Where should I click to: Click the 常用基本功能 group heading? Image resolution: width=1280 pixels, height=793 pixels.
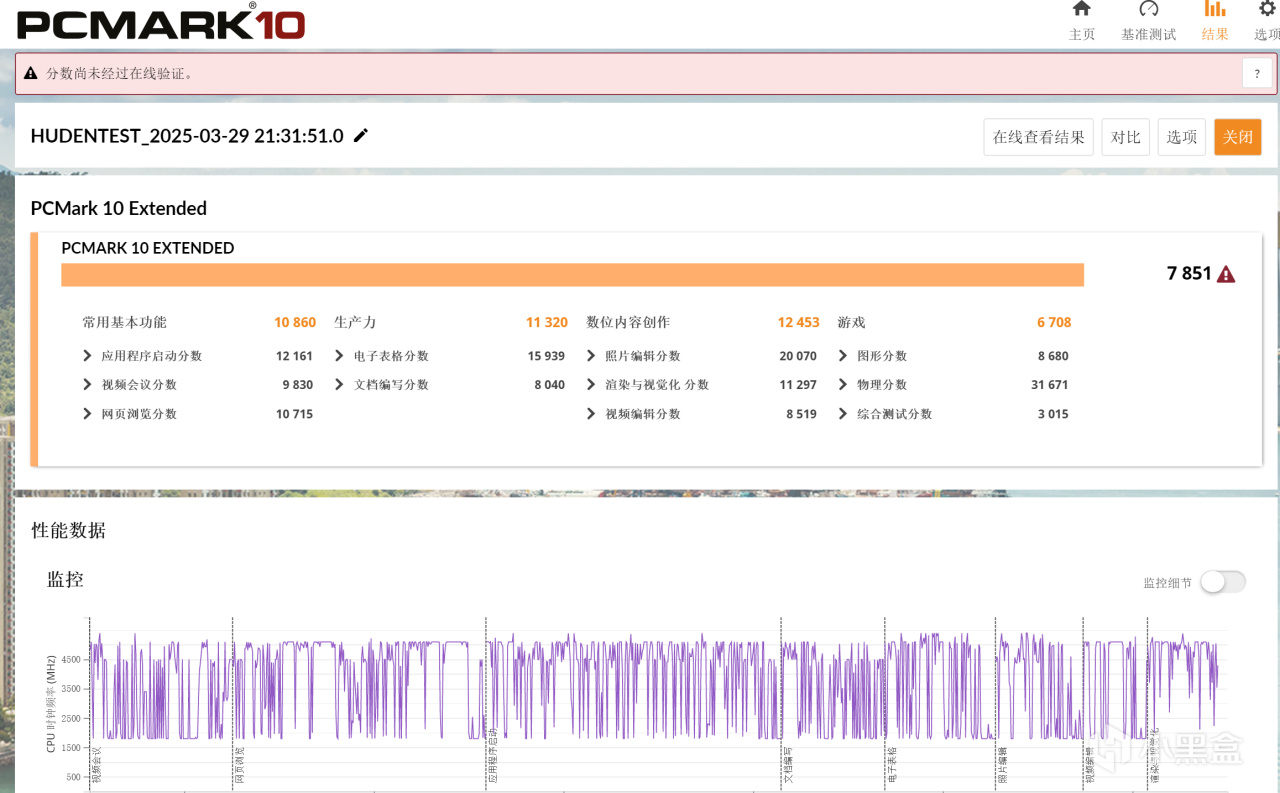[x=124, y=322]
